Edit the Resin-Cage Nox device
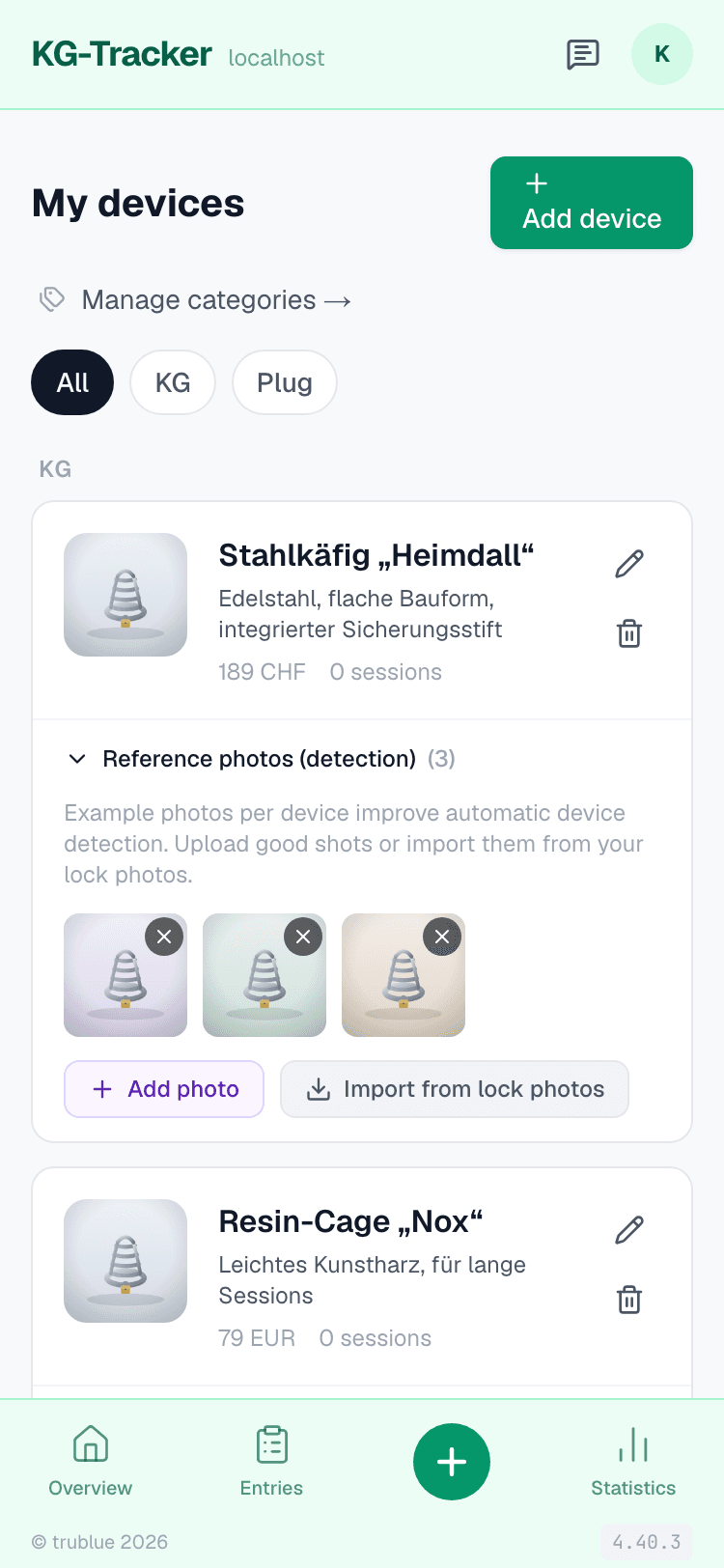 click(x=629, y=1229)
